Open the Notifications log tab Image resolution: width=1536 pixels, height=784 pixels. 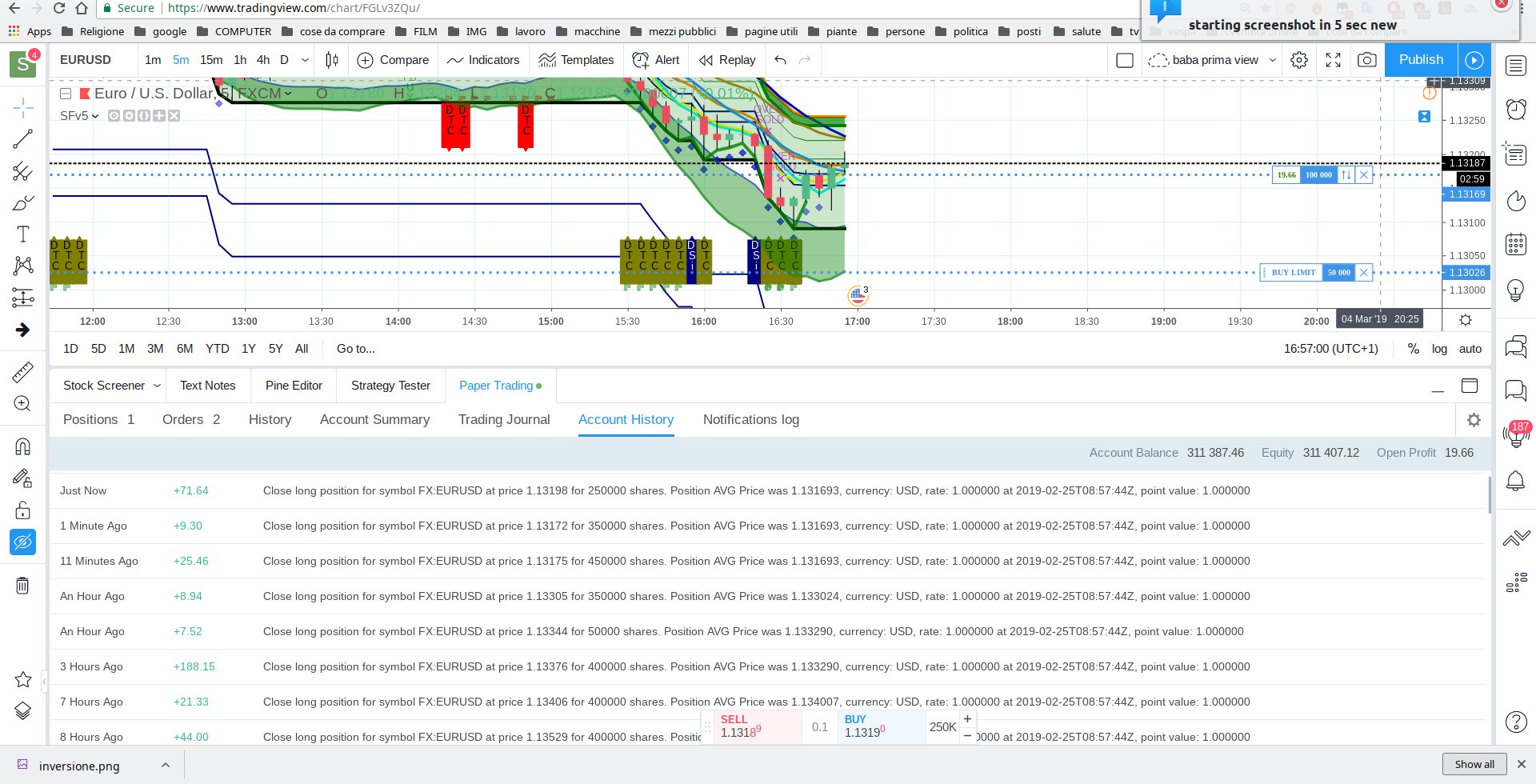(751, 419)
